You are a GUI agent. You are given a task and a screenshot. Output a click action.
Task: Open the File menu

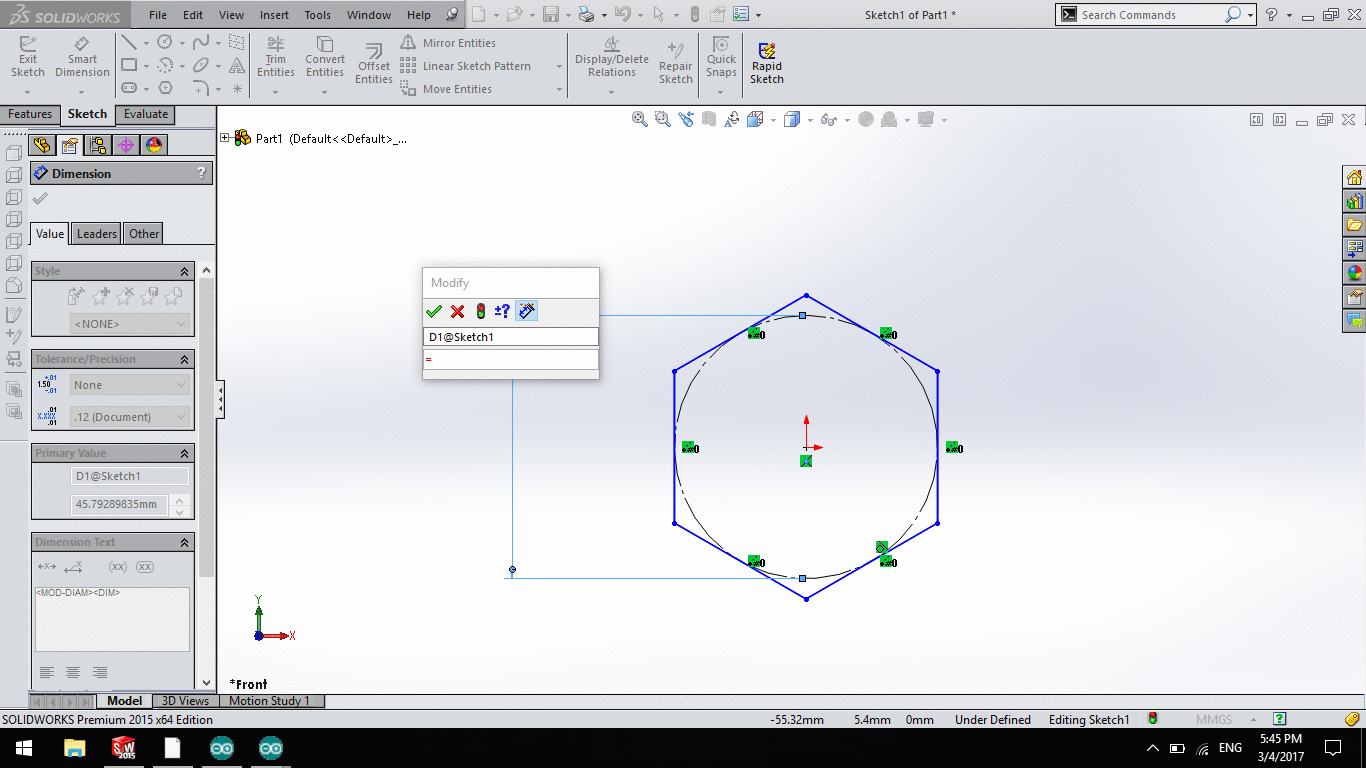pos(158,15)
